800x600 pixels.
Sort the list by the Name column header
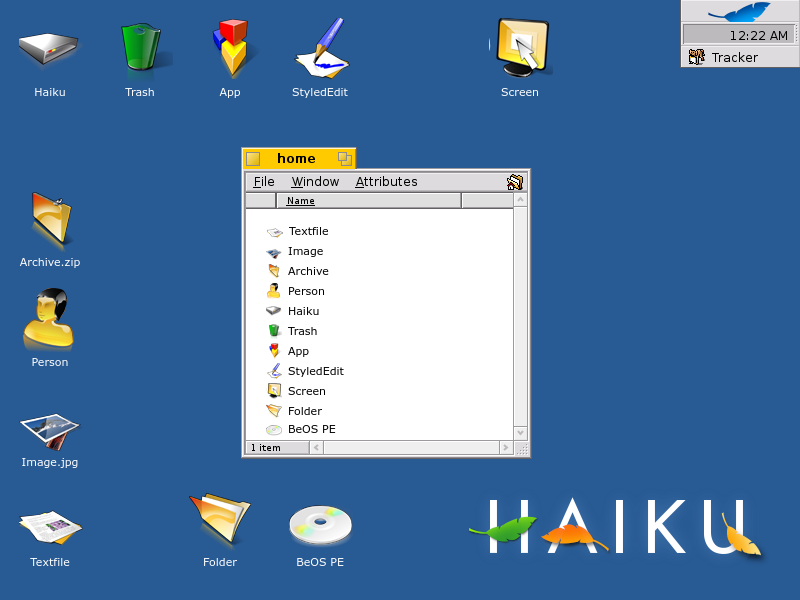[x=368, y=201]
